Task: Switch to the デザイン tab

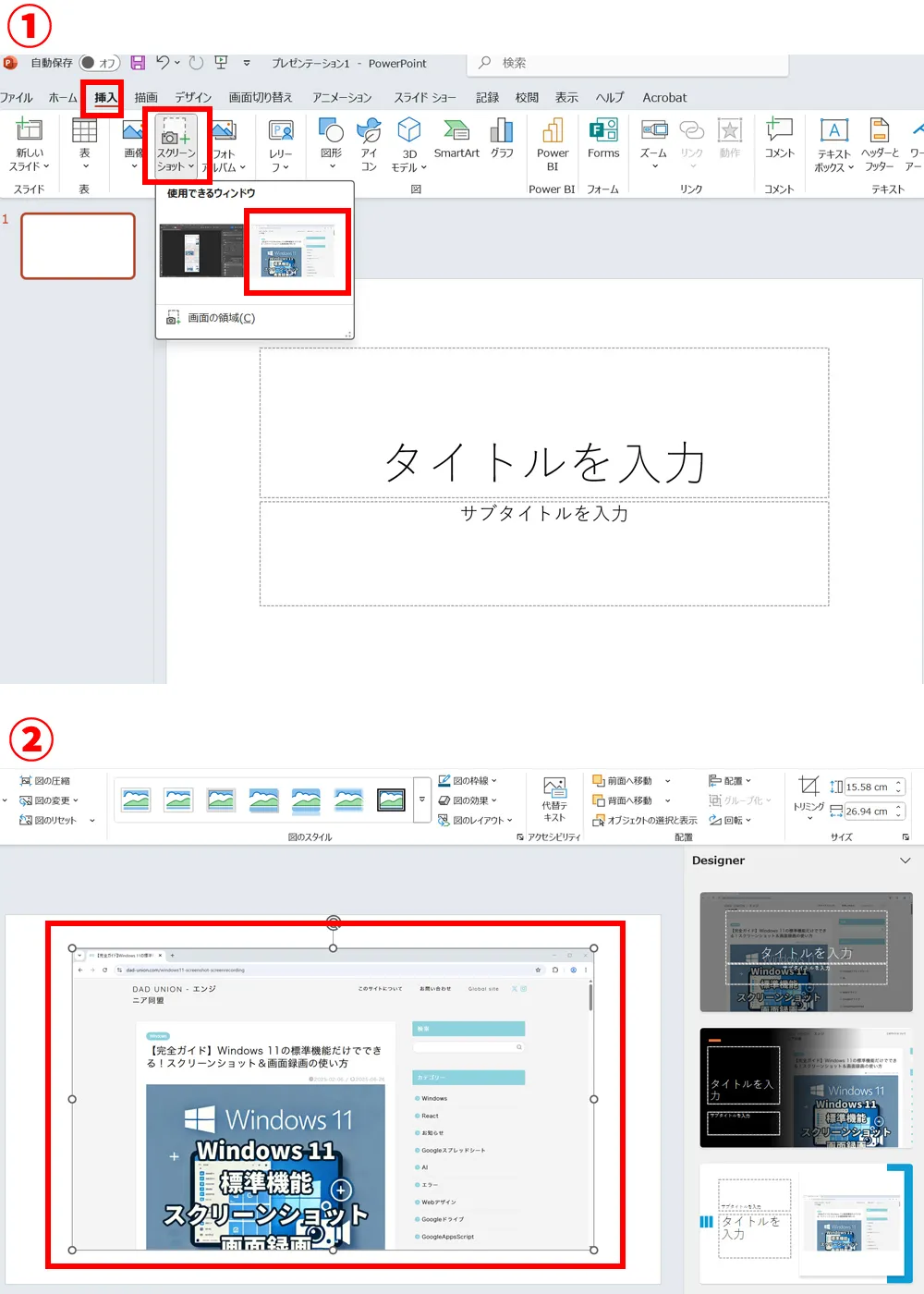Action: click(x=193, y=97)
